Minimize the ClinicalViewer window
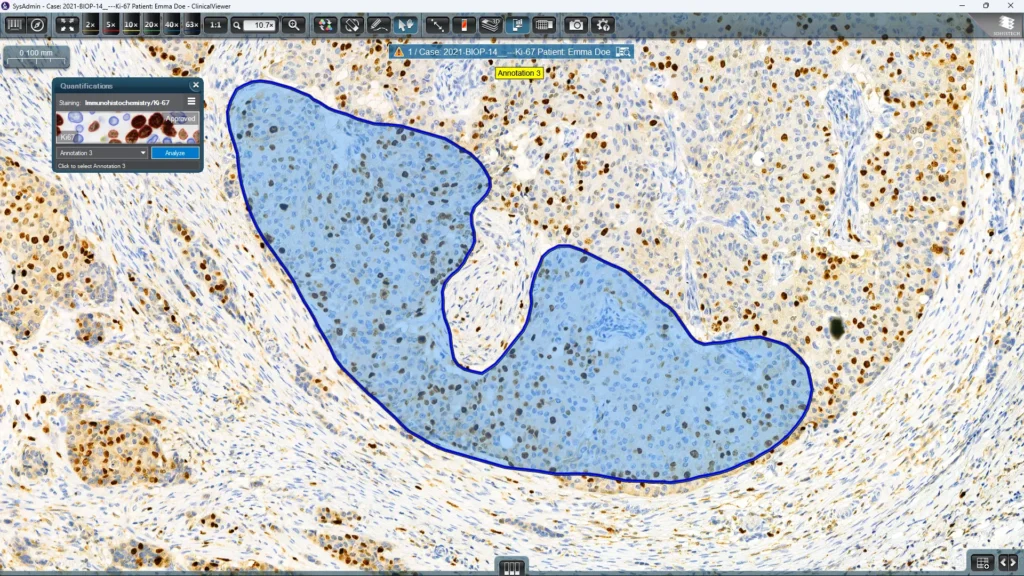The height and width of the screenshot is (576, 1024). 961,6
